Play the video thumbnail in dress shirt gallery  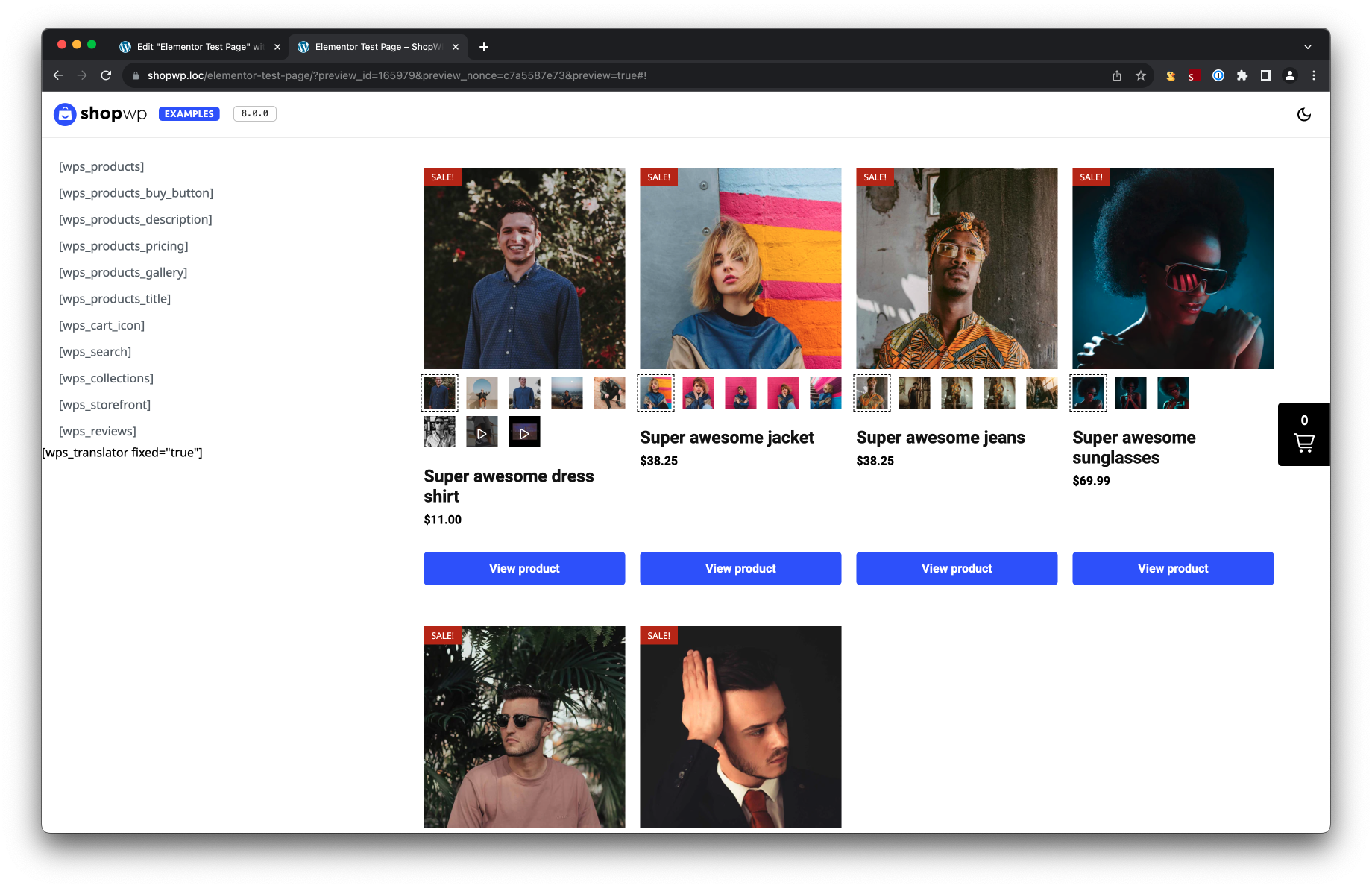[482, 431]
